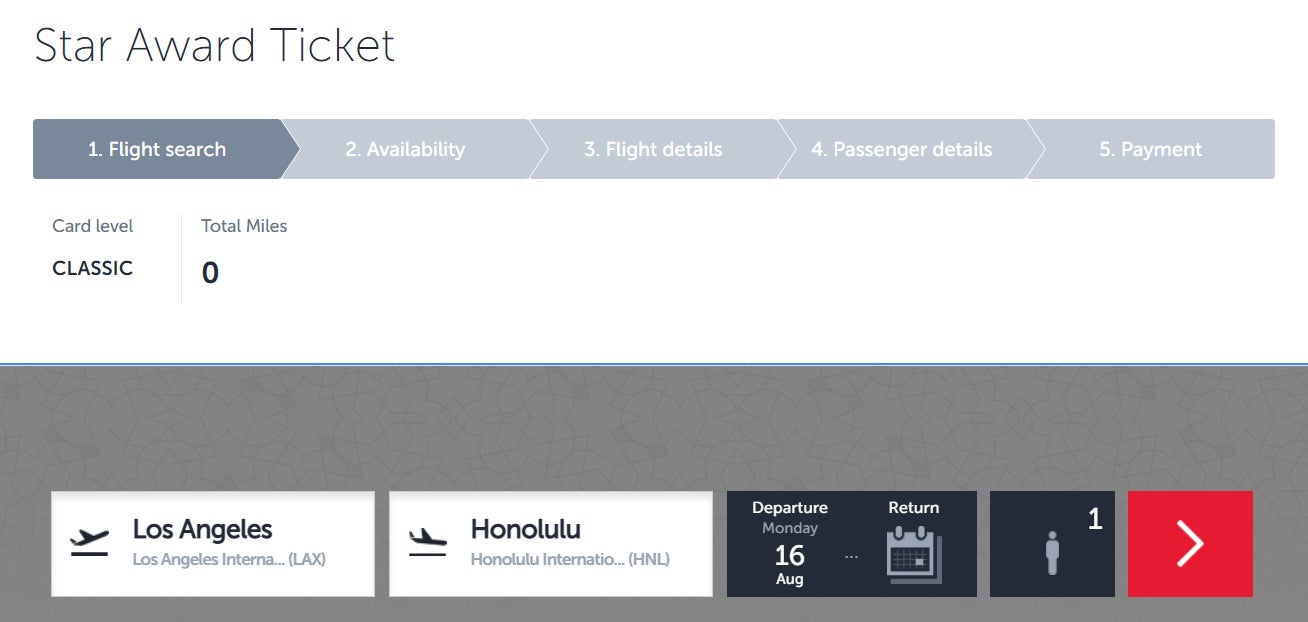1308x622 pixels.
Task: Click the Star Award Ticket heading
Action: [215, 46]
